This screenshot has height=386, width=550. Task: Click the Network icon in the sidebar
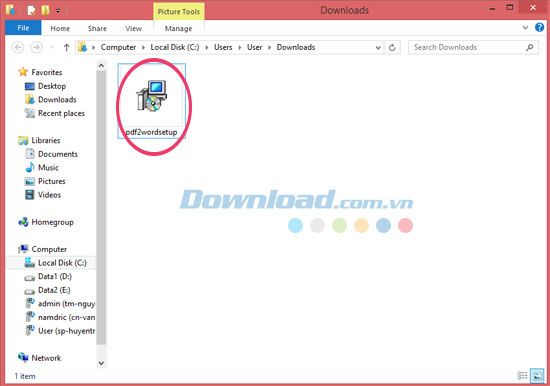tap(23, 358)
